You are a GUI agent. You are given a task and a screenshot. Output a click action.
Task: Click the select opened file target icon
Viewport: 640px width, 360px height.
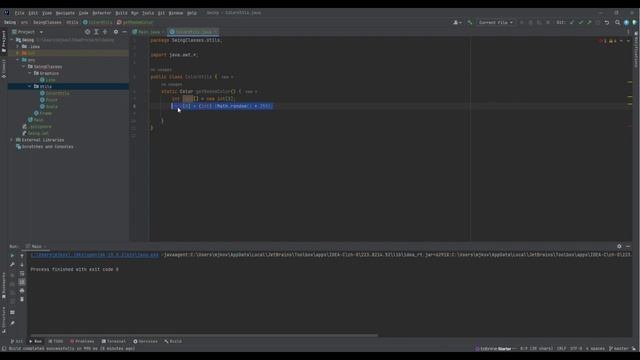coord(87,32)
